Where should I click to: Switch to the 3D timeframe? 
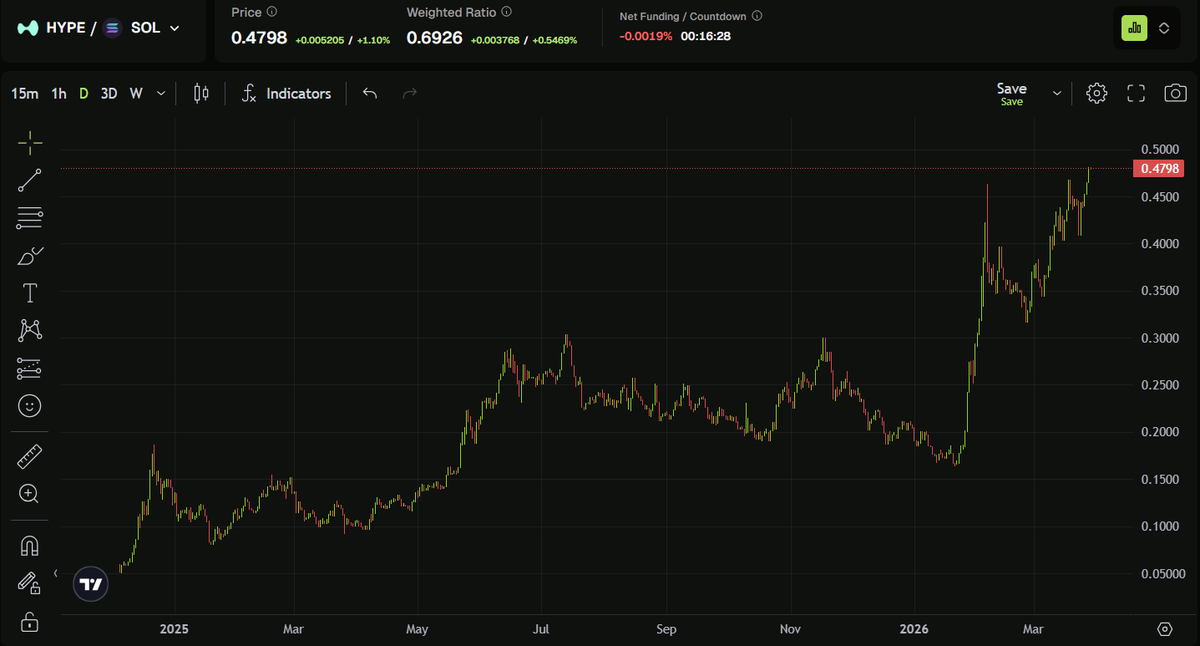109,93
